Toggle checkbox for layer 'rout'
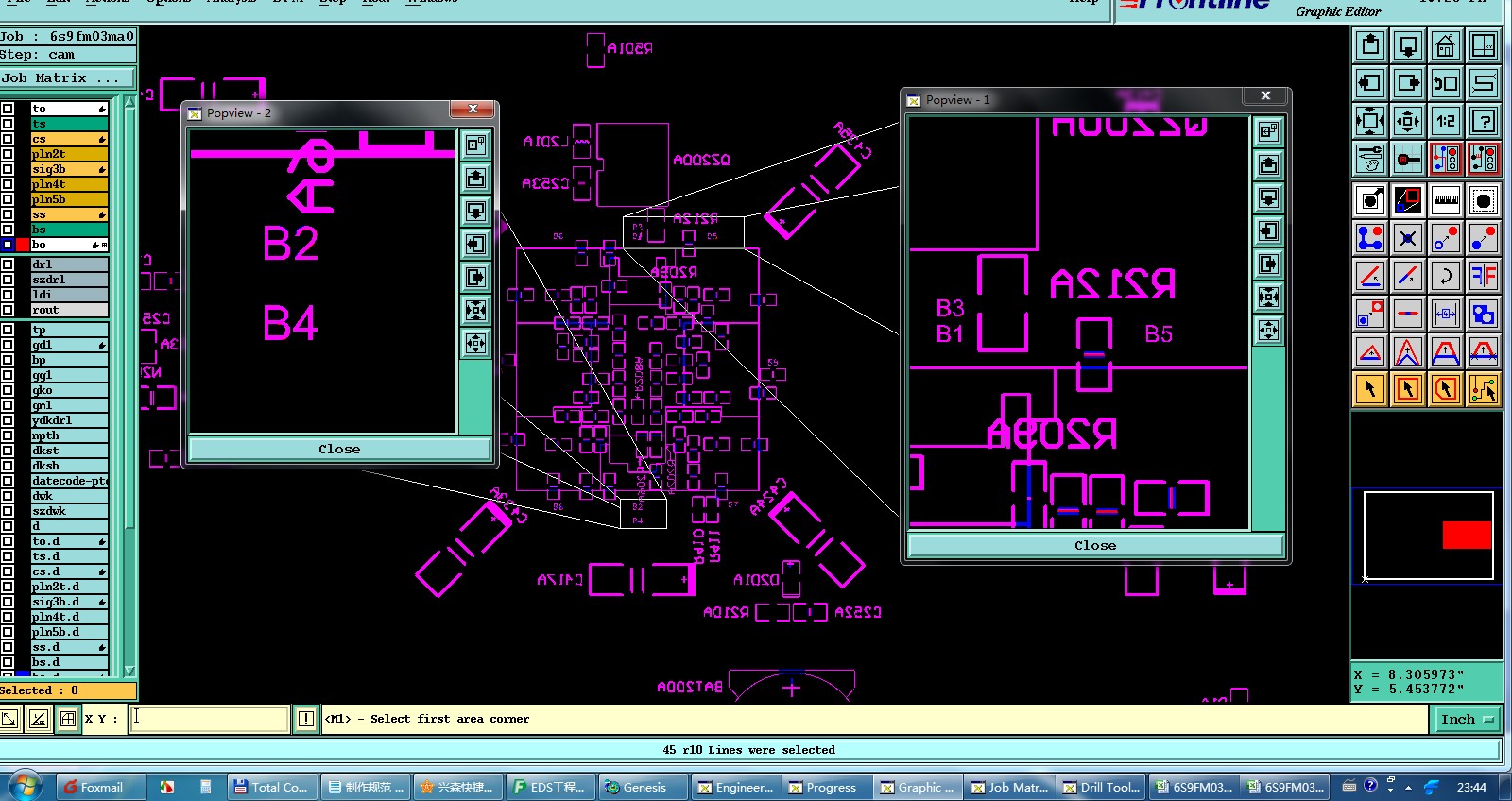This screenshot has width=1512, height=801. point(8,310)
